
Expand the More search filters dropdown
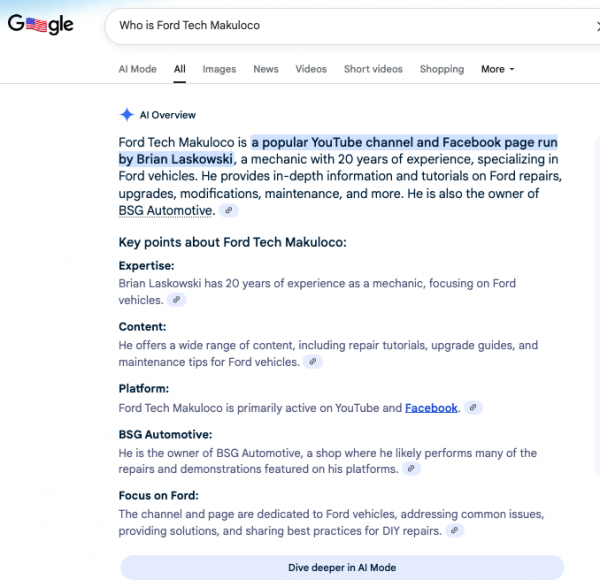point(497,69)
